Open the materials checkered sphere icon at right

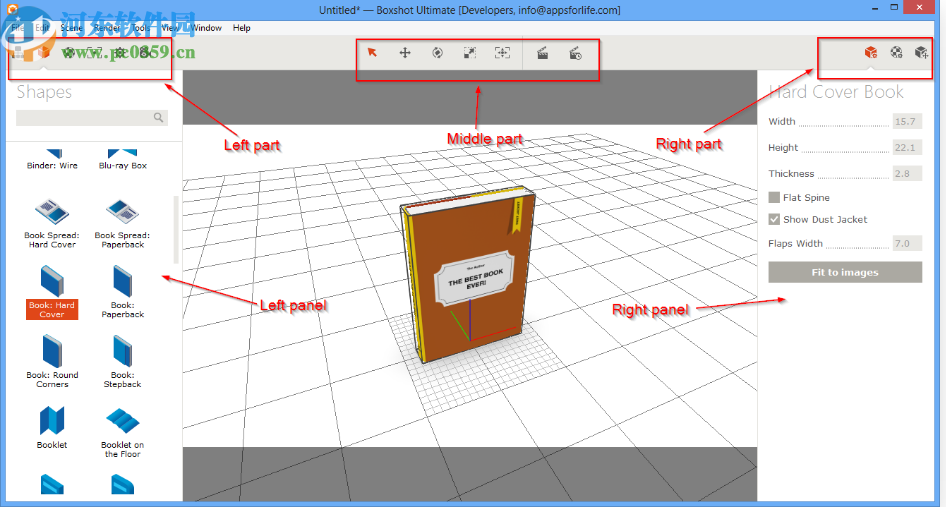(x=896, y=53)
